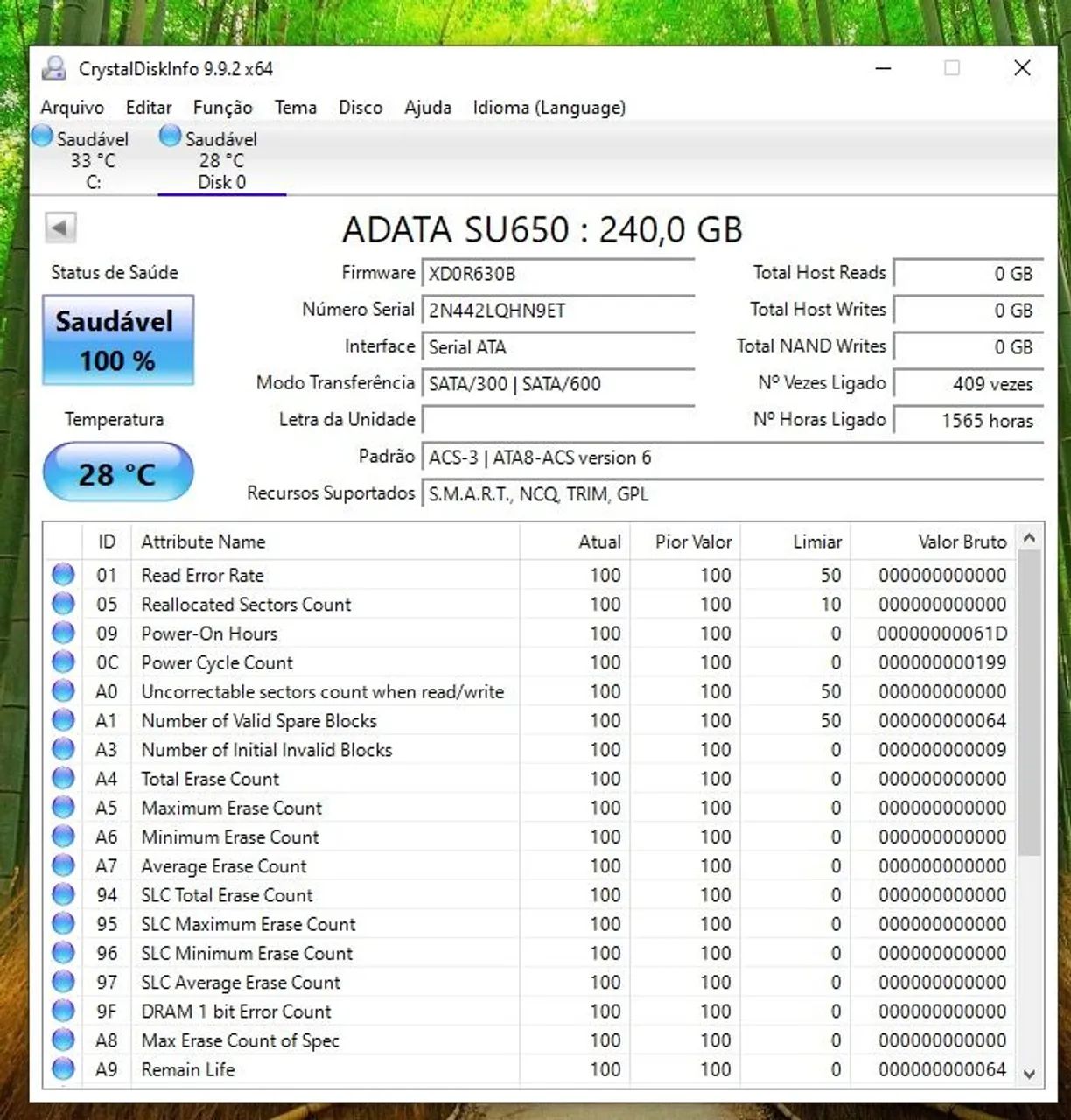Image resolution: width=1071 pixels, height=1120 pixels.
Task: Click status icon for DRAM 1 bit Error Count
Action: [x=63, y=1011]
